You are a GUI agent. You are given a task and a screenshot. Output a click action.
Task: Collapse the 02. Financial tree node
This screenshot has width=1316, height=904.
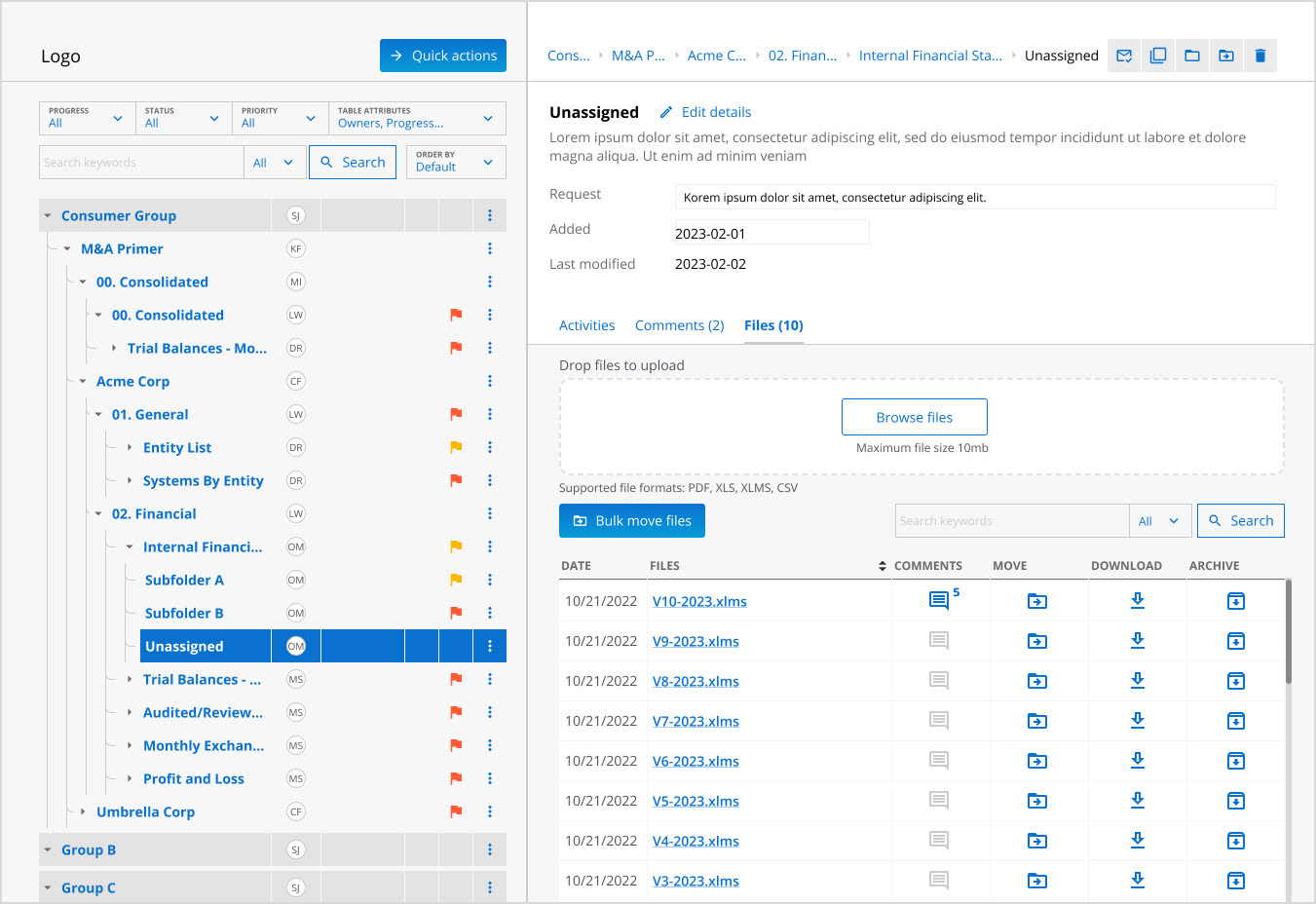(x=98, y=513)
